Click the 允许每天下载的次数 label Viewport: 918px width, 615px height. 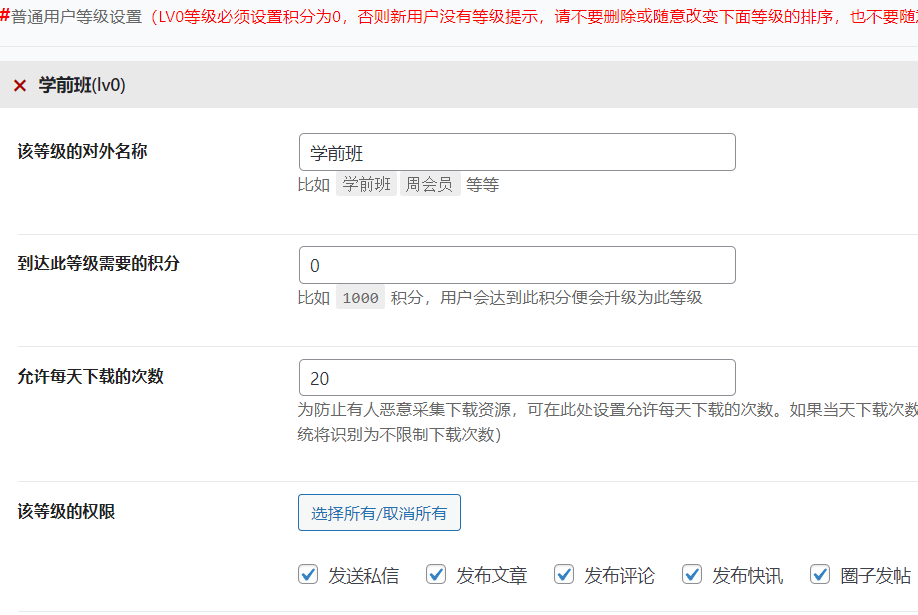click(91, 376)
